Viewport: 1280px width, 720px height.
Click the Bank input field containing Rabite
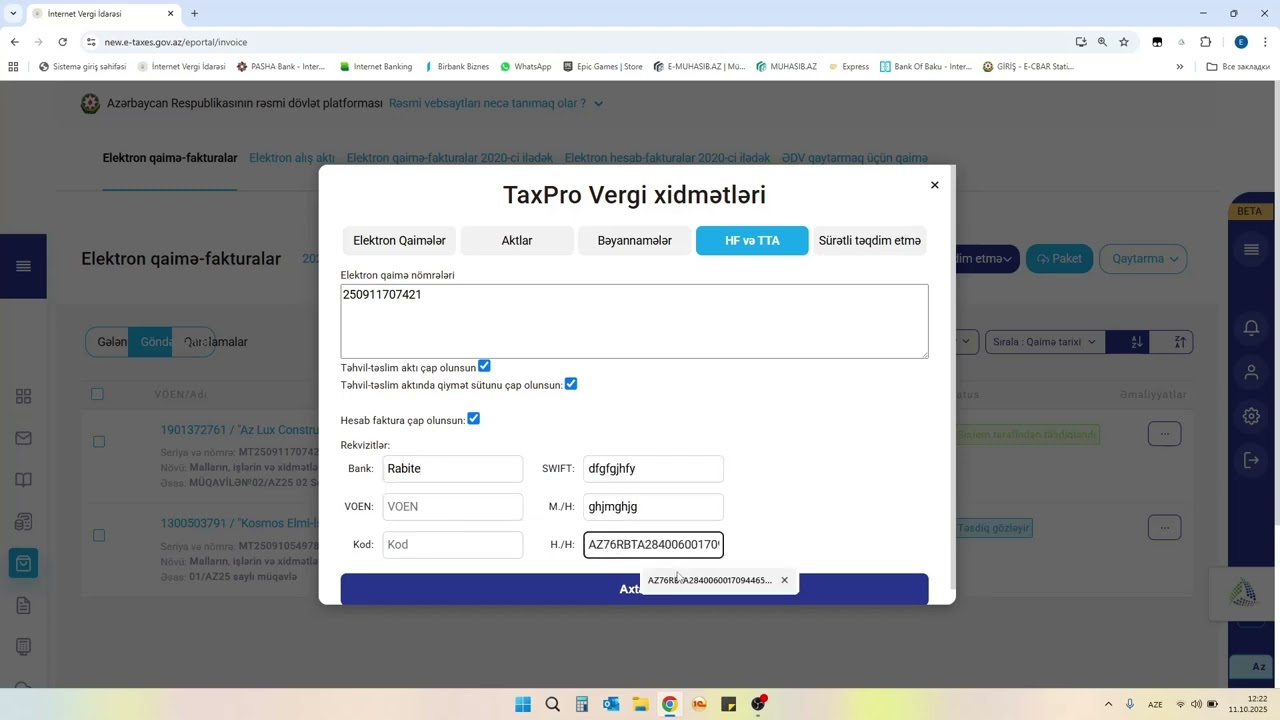452,468
